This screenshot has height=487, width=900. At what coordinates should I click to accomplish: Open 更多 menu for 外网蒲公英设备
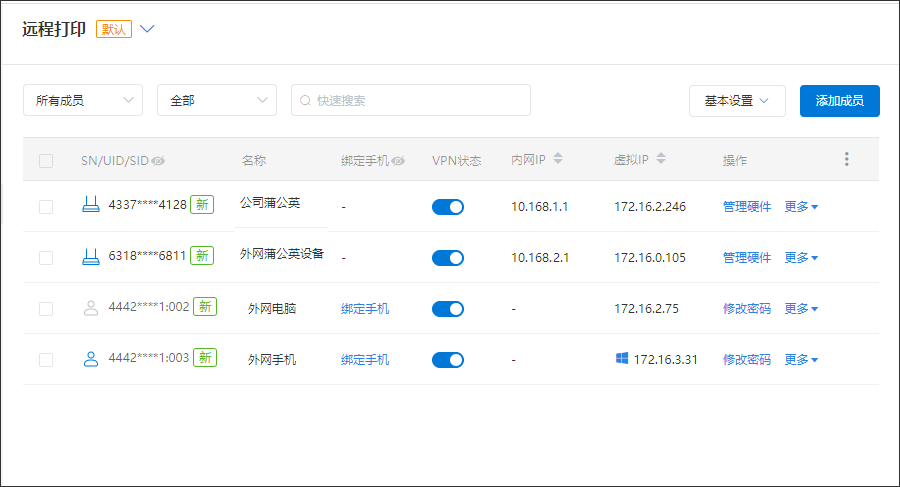point(801,258)
